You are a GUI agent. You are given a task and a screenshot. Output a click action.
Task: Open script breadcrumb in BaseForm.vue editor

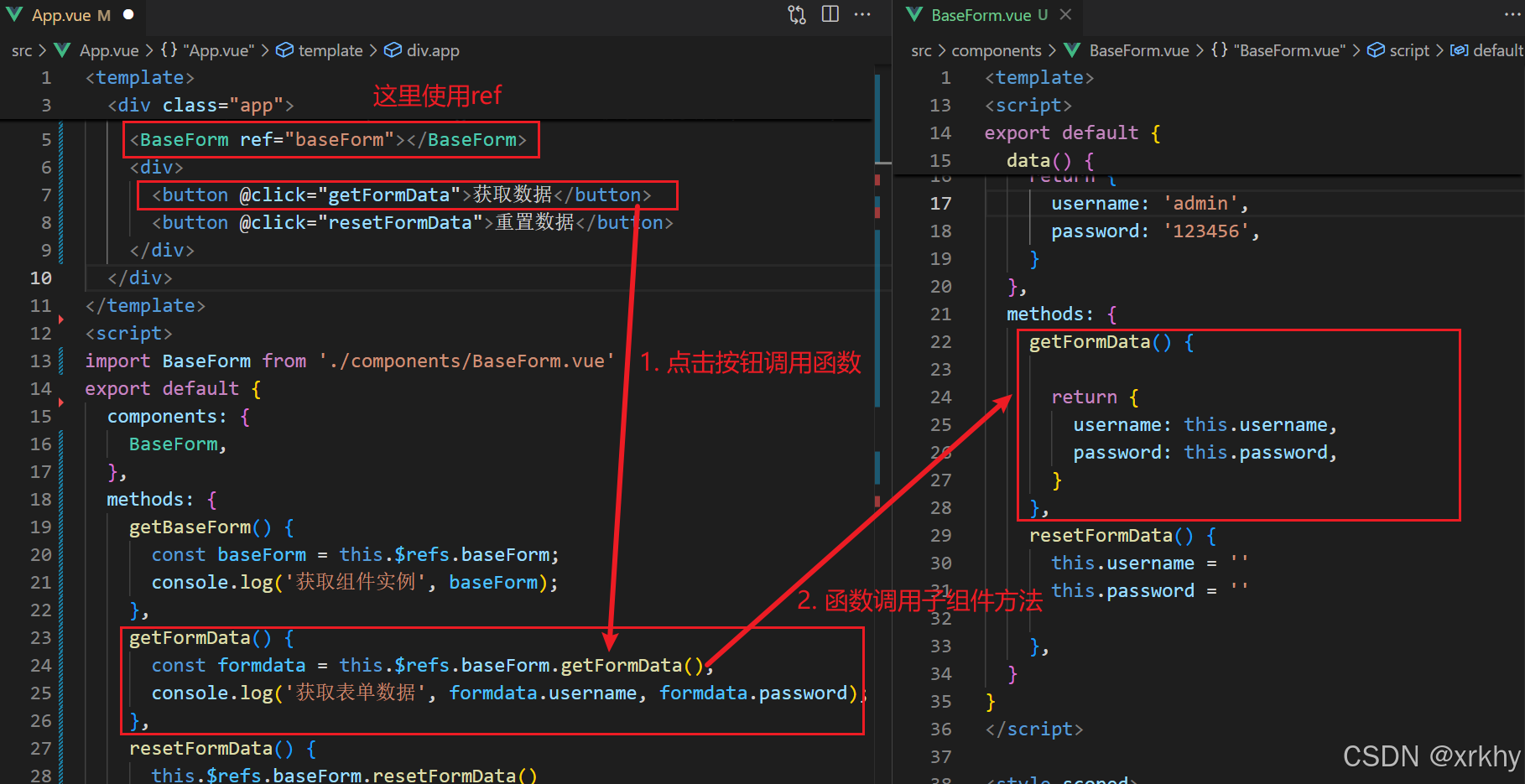[1398, 50]
